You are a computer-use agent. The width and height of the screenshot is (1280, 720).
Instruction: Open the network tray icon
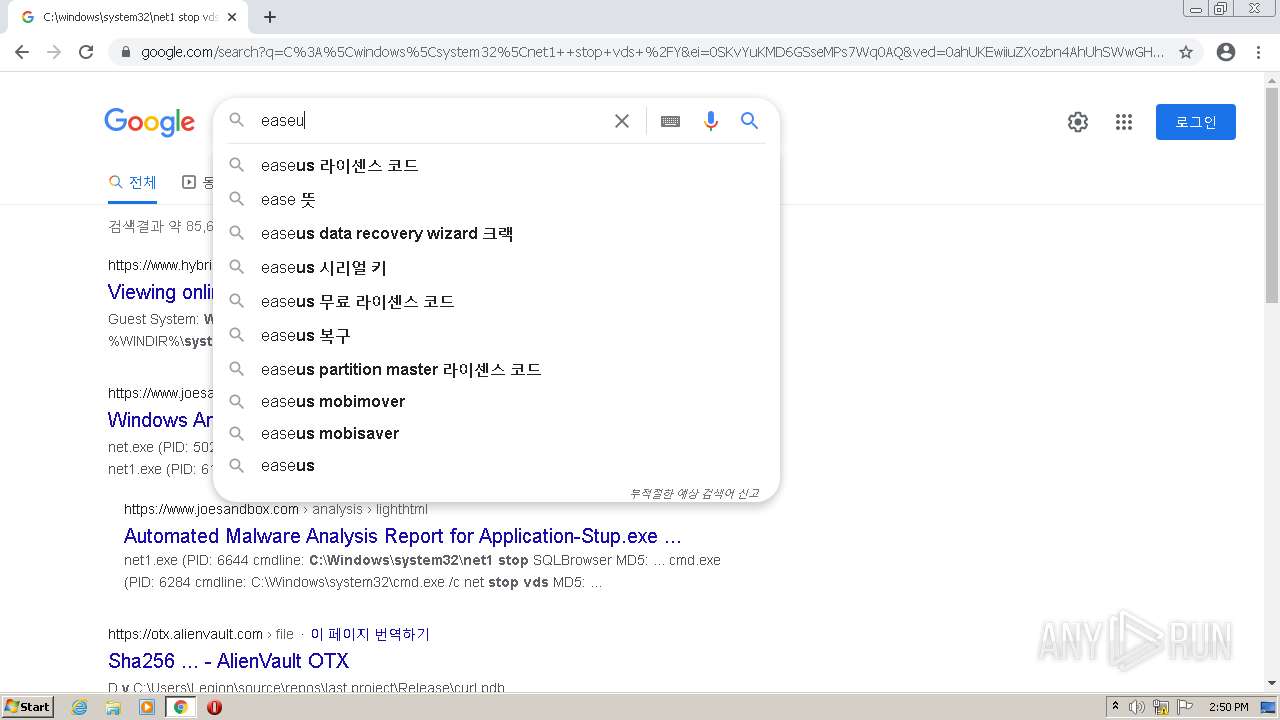coord(1161,707)
